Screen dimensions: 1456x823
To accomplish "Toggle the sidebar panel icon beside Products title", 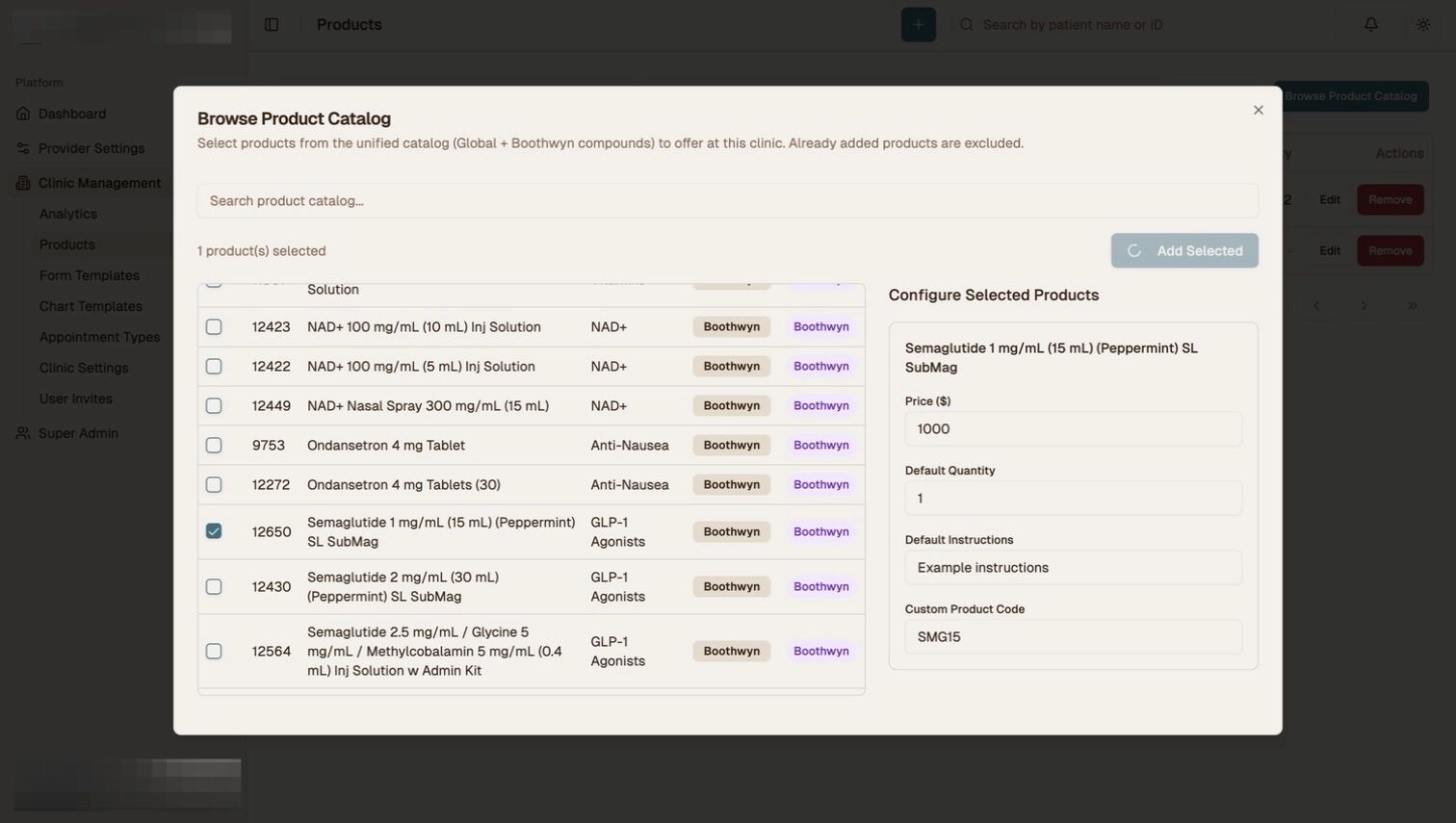I will click(272, 25).
